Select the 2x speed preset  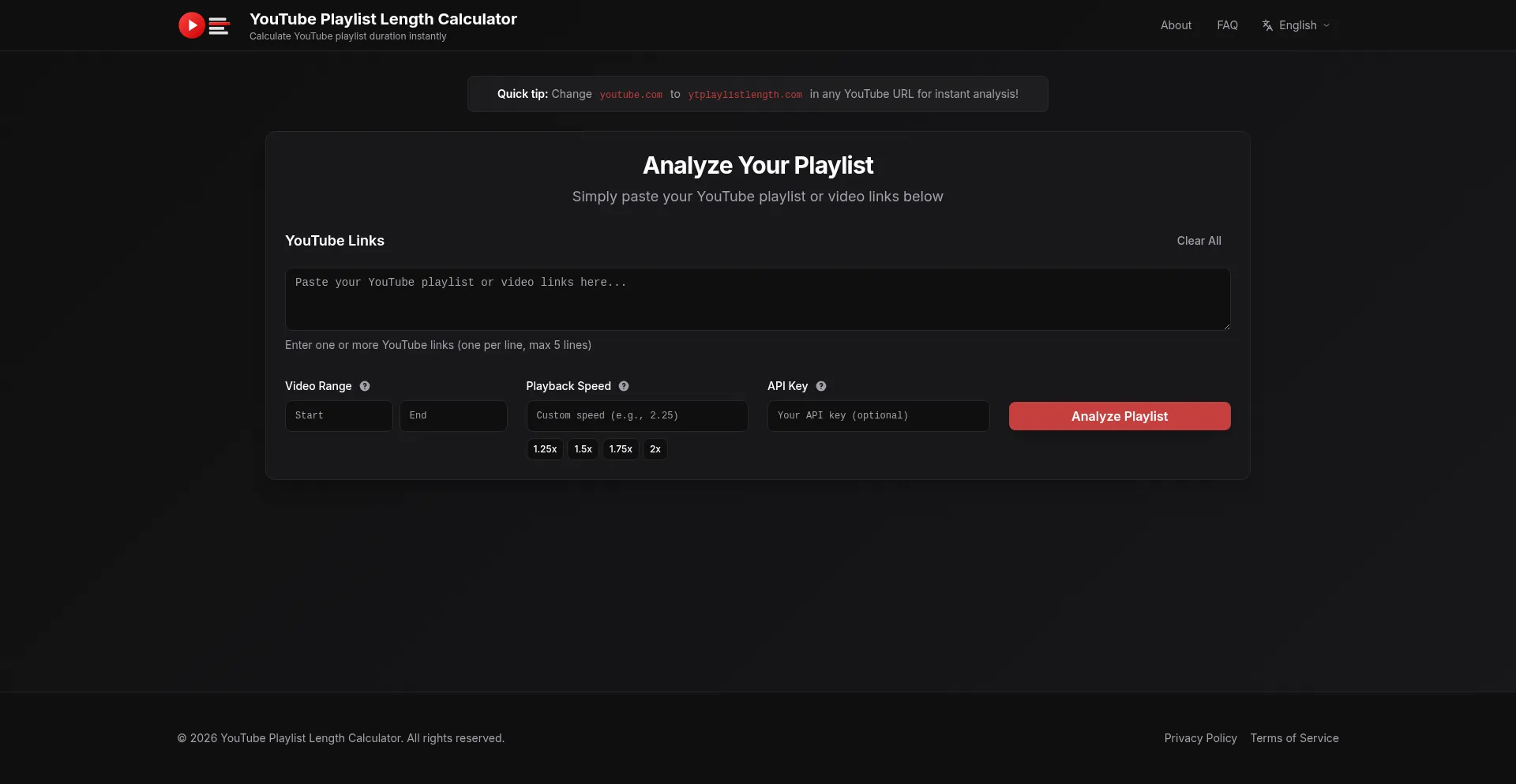pyautogui.click(x=655, y=449)
